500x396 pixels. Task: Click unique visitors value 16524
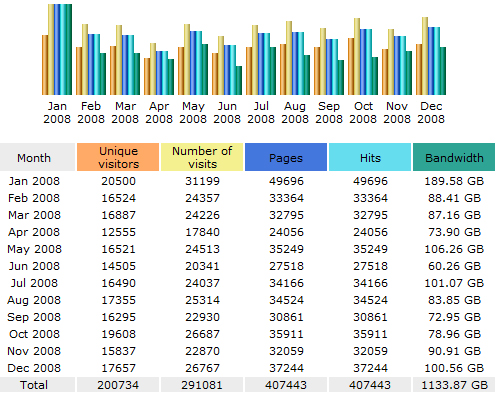click(118, 198)
